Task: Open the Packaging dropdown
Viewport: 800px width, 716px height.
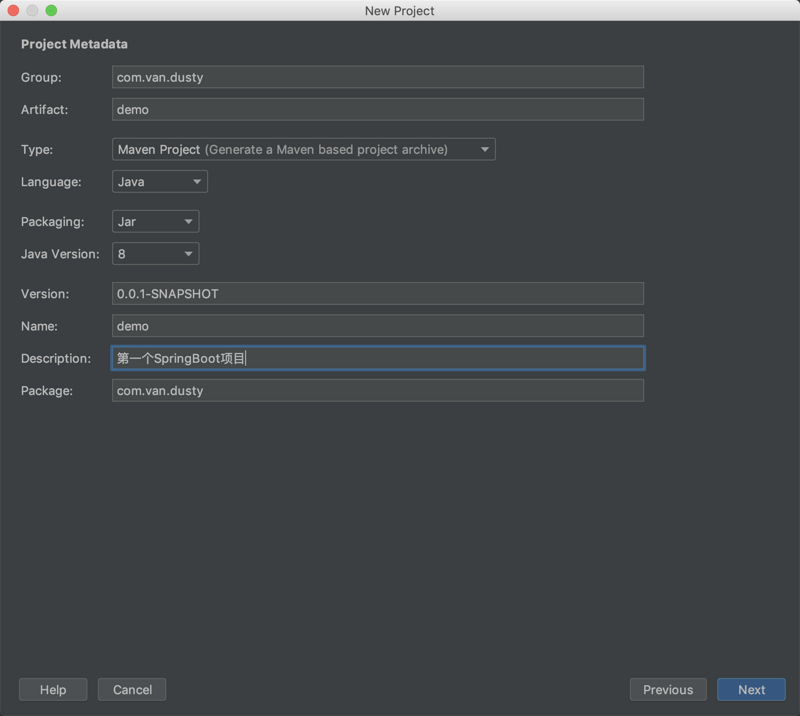Action: (x=155, y=222)
